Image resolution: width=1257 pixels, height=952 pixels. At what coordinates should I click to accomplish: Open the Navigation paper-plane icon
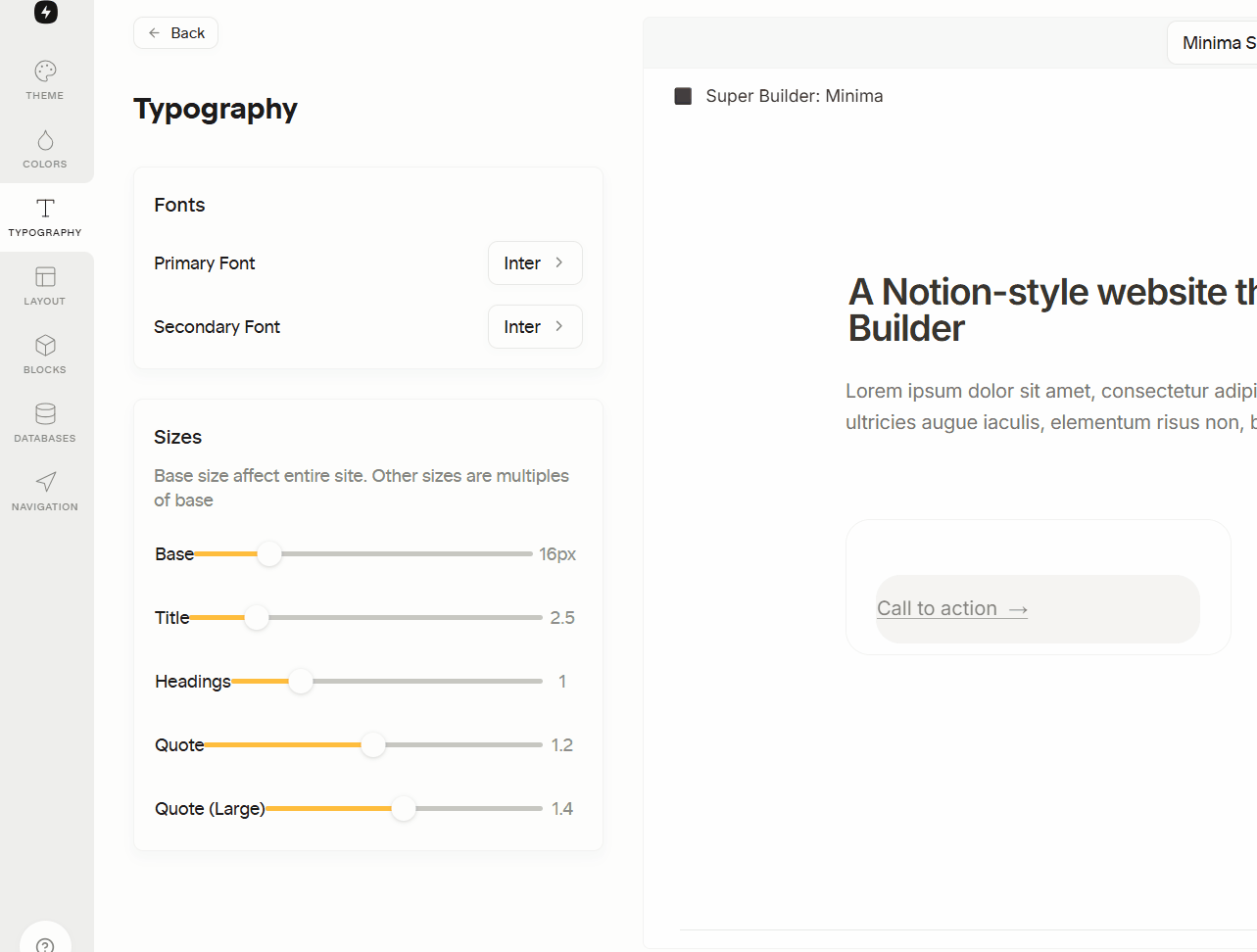[x=45, y=482]
